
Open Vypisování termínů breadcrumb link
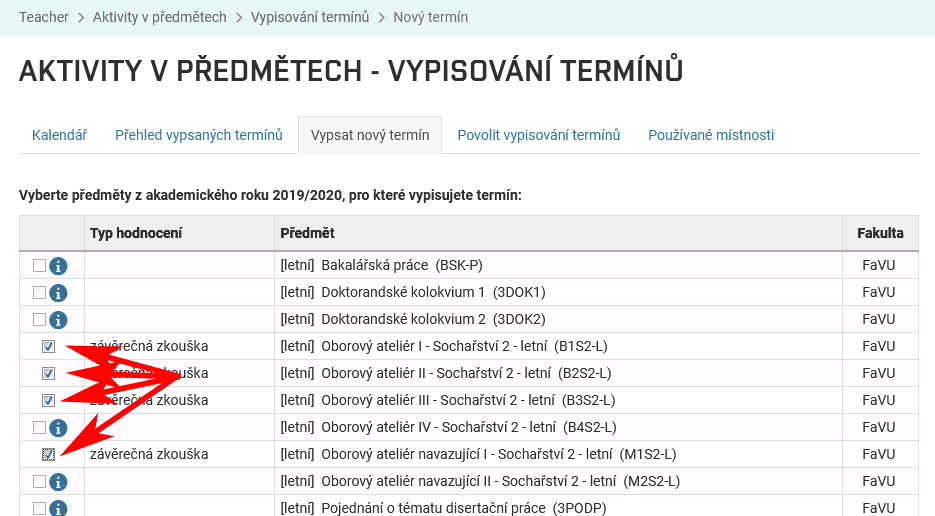310,17
